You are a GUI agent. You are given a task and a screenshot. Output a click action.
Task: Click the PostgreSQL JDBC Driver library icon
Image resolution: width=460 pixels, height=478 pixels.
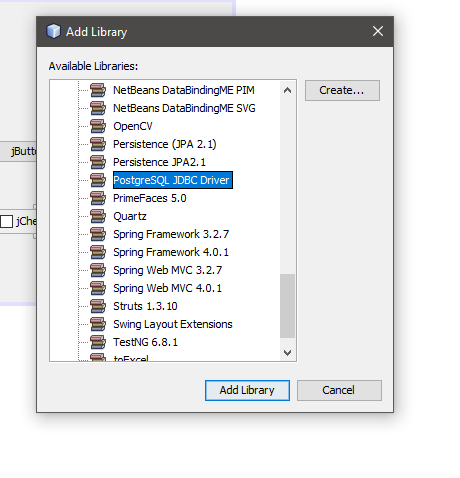pos(98,180)
